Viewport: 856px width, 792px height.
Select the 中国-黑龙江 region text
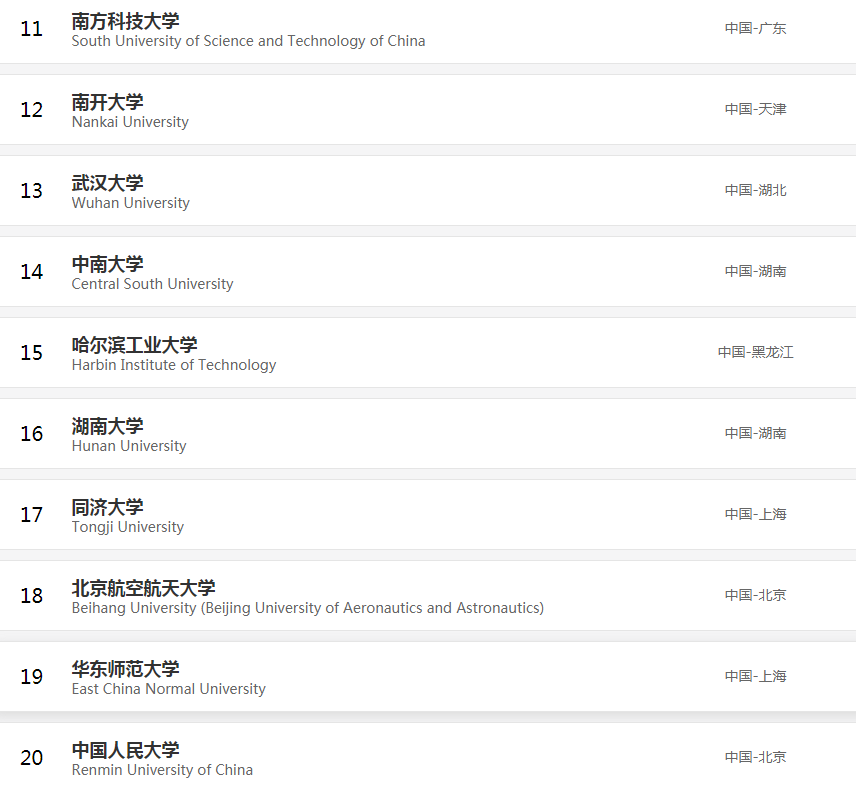coord(758,352)
